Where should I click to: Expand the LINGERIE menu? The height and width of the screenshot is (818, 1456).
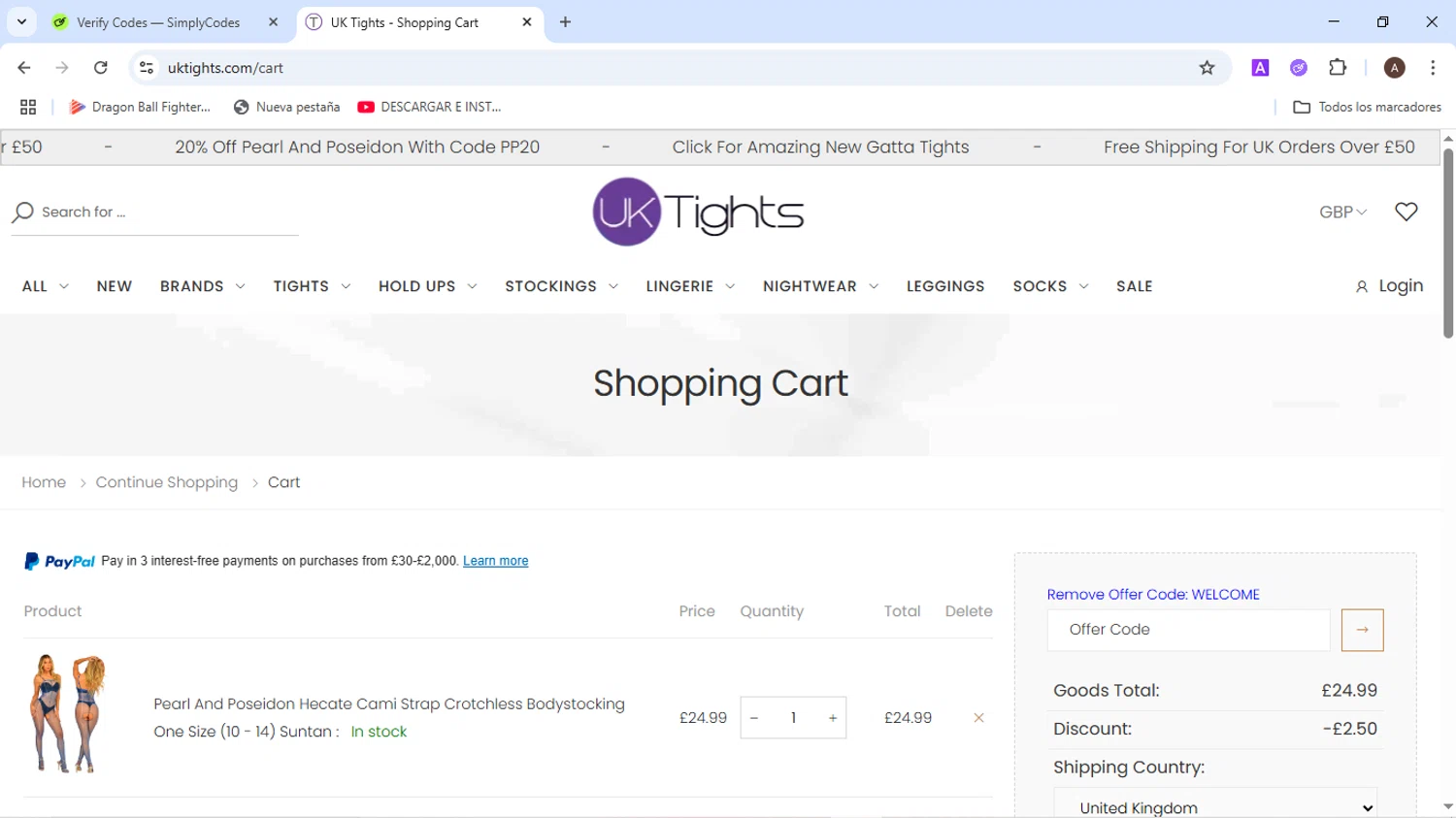point(691,286)
